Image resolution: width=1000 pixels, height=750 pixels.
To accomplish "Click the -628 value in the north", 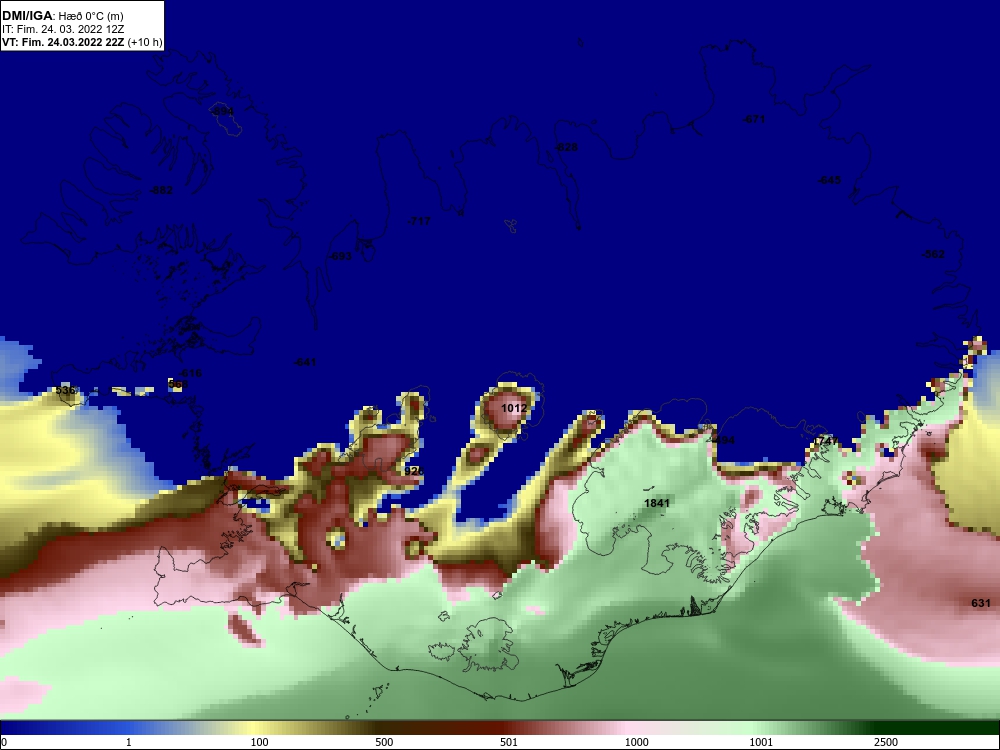I will pyautogui.click(x=566, y=147).
